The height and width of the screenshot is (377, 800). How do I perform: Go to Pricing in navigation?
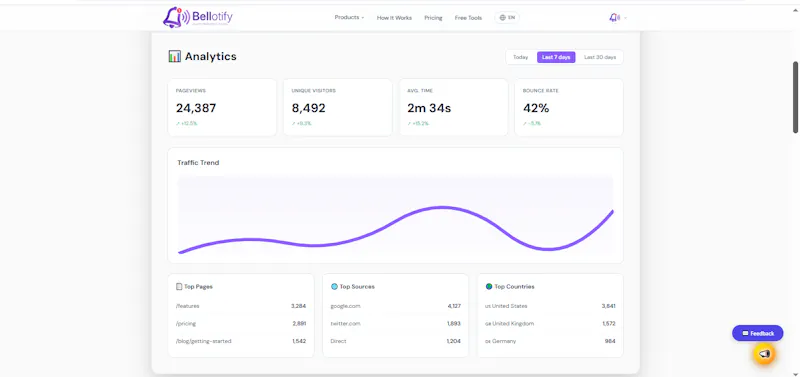433,18
